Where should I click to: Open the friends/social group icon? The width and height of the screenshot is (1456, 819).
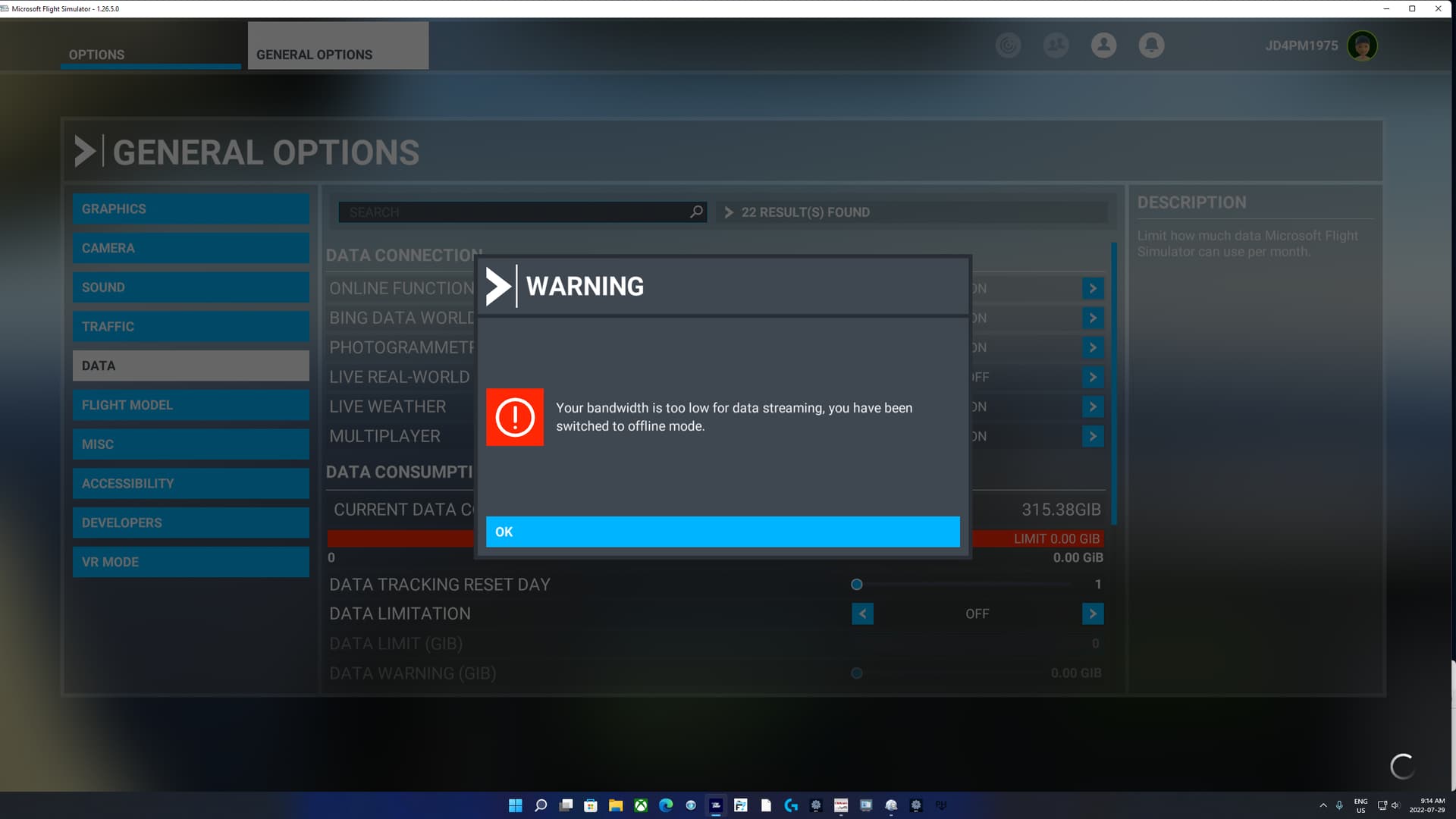(x=1055, y=45)
